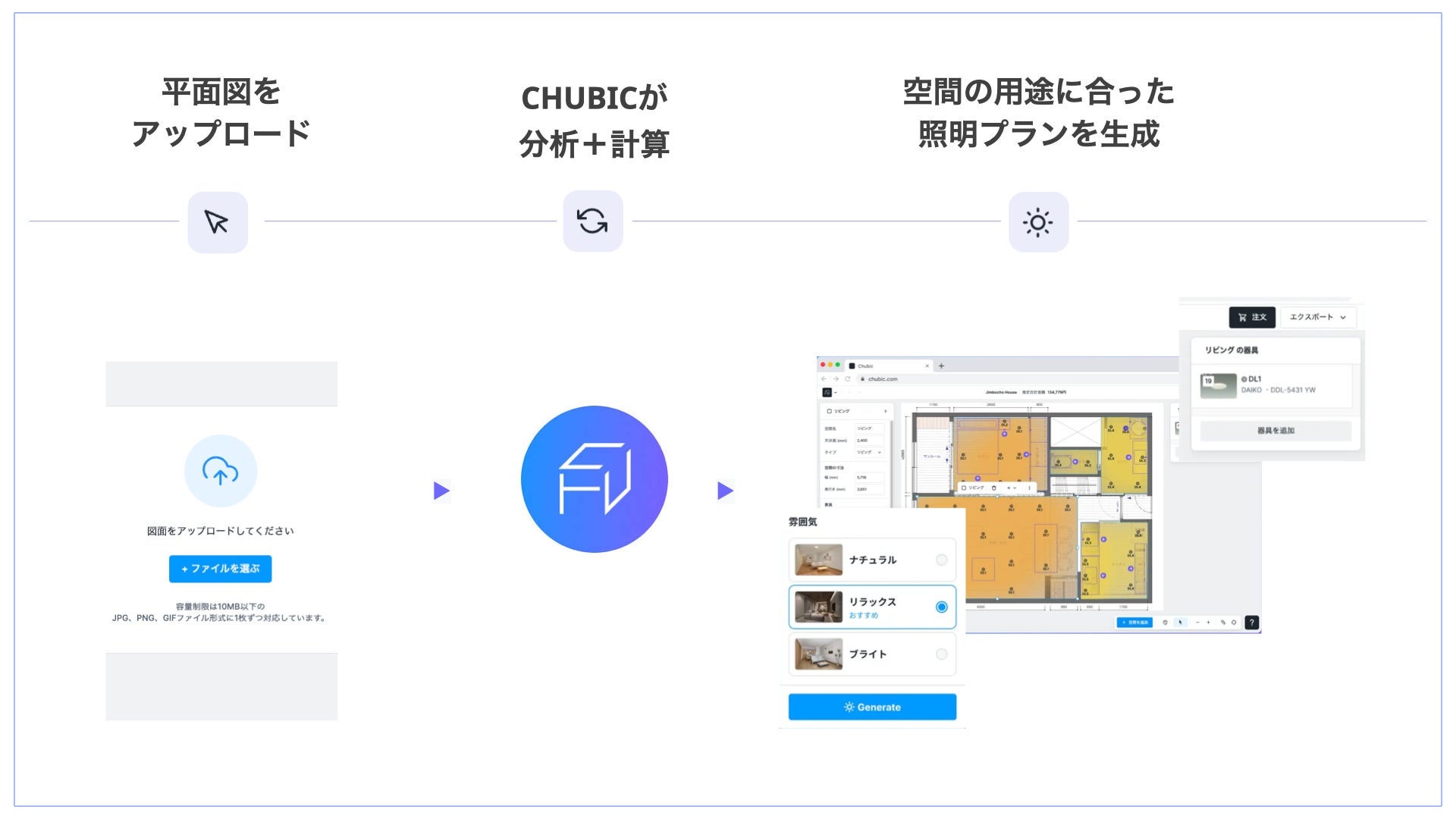The width and height of the screenshot is (1456, 819).
Task: Click the lock icon in address bar
Action: pyautogui.click(x=862, y=379)
